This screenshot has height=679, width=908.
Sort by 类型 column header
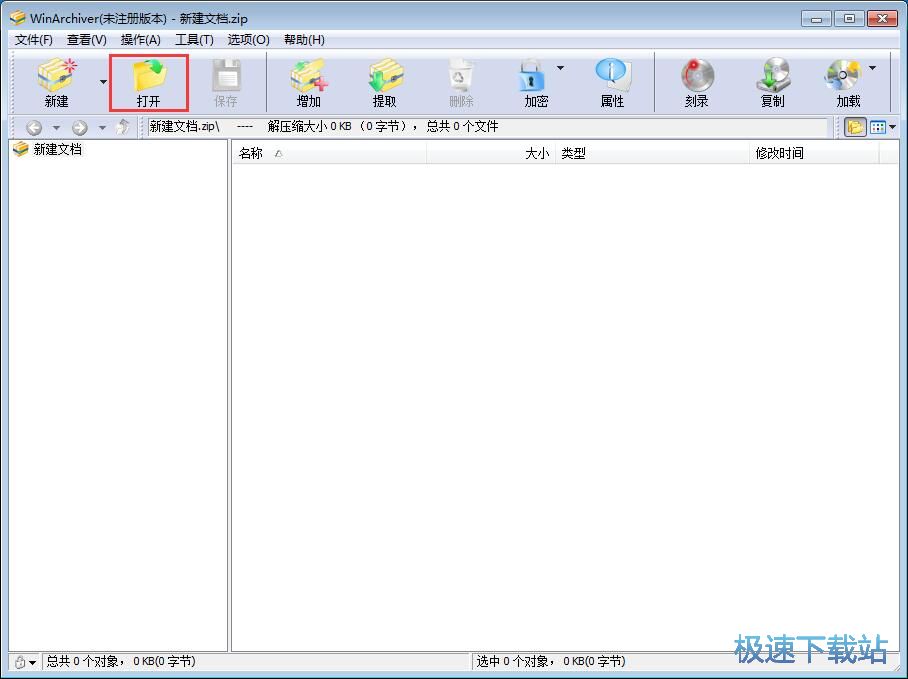pos(652,153)
